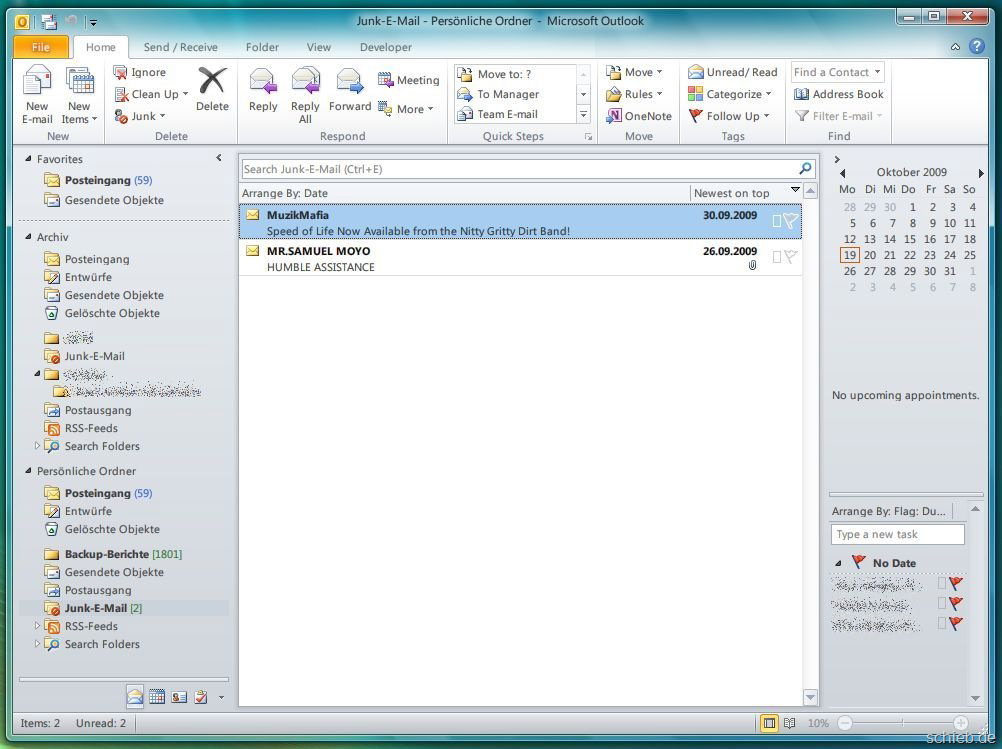Expand RSS-Feeds under Persönliche Ordner
1002x749 pixels.
click(38, 626)
